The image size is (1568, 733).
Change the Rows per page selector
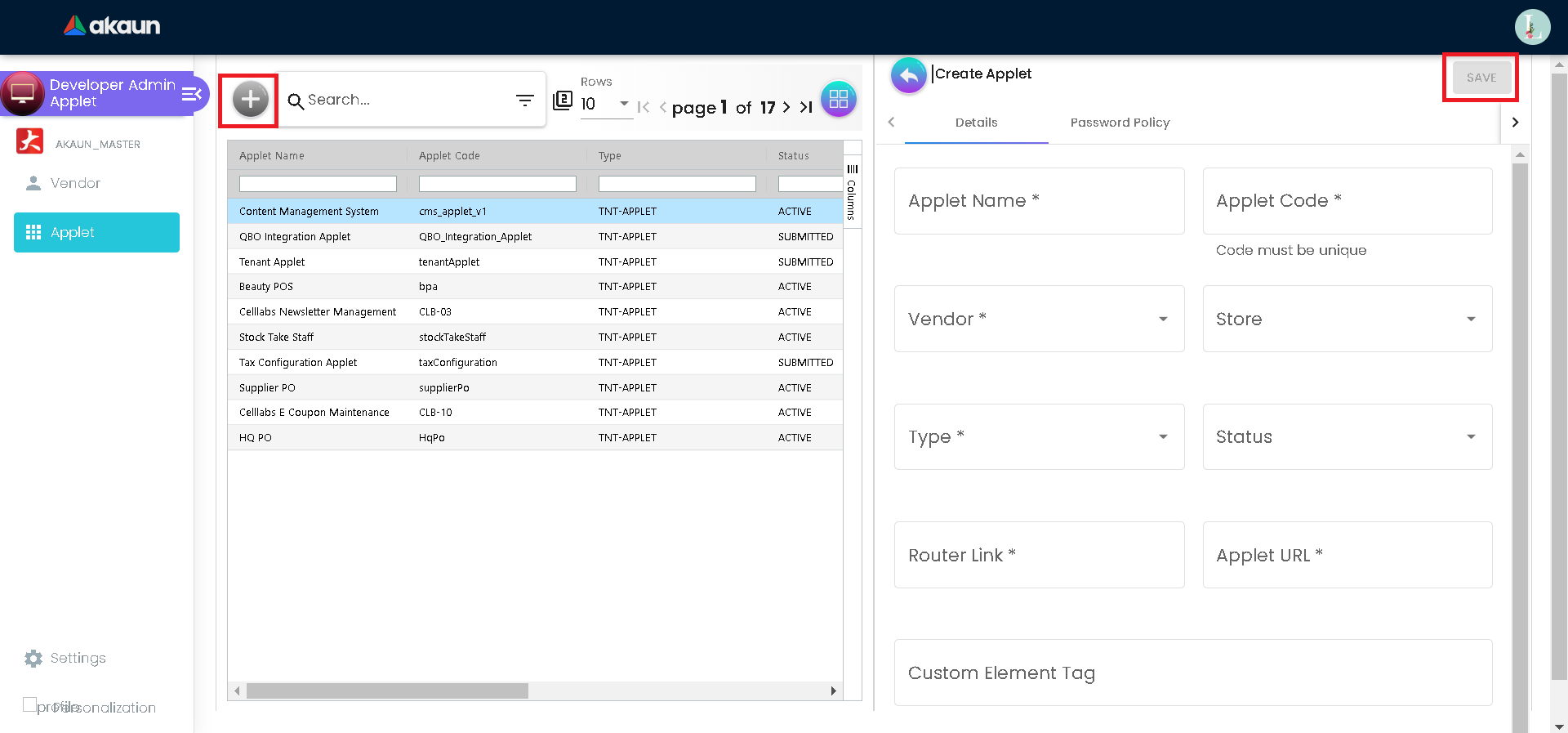(x=605, y=104)
